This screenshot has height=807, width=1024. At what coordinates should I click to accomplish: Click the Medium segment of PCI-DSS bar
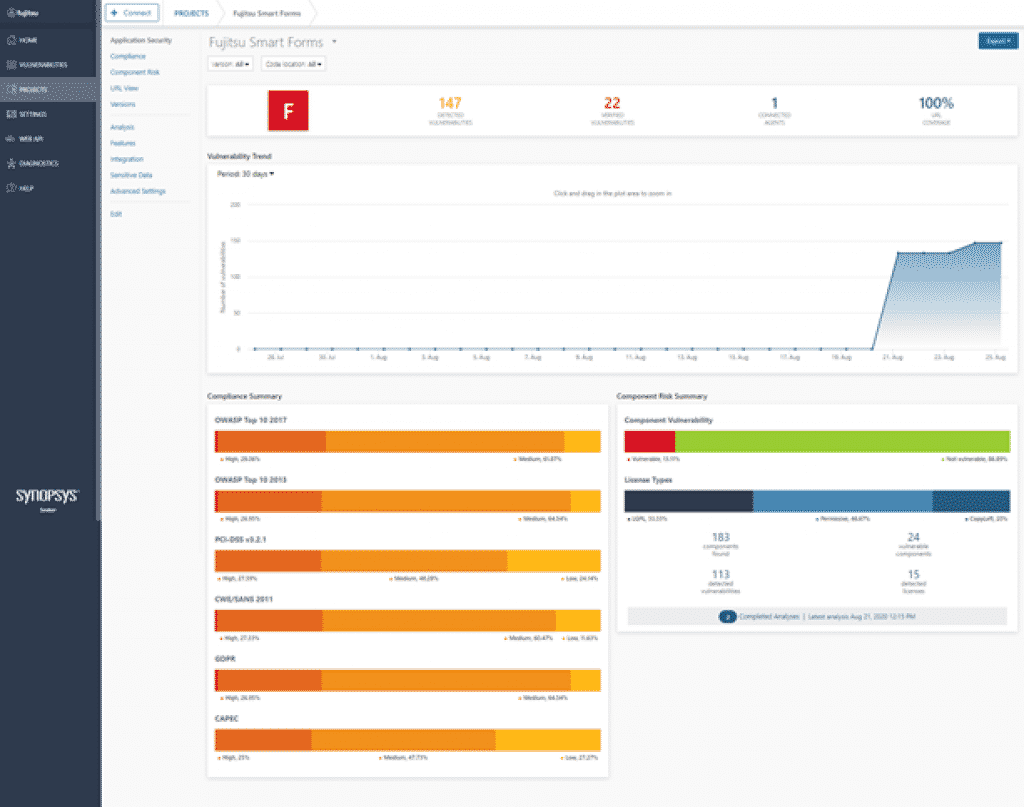[x=414, y=561]
